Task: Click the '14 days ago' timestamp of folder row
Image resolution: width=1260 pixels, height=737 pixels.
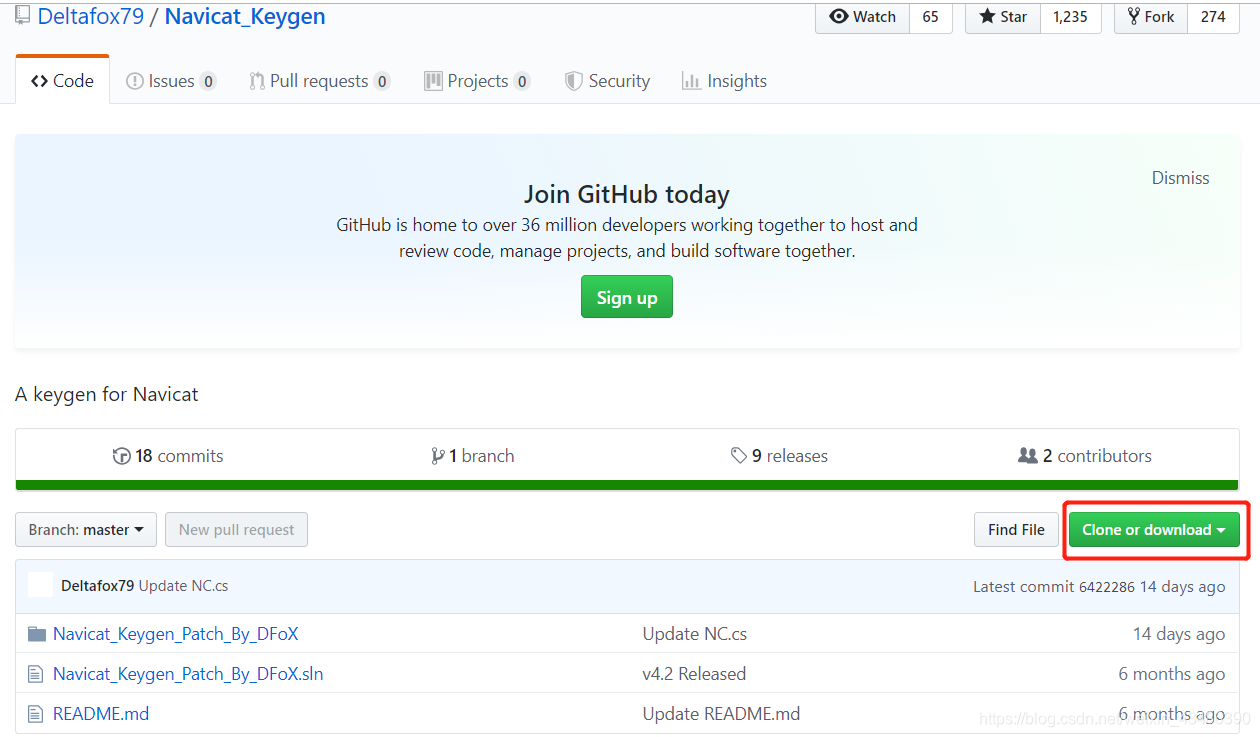Action: pyautogui.click(x=1179, y=634)
